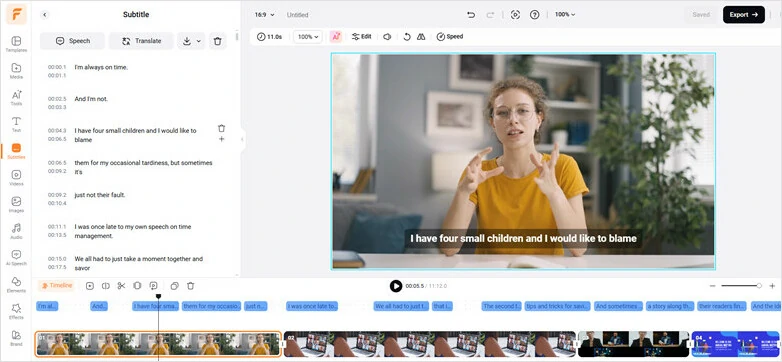Toggle the Timeline view button
The image size is (782, 362).
click(57, 286)
